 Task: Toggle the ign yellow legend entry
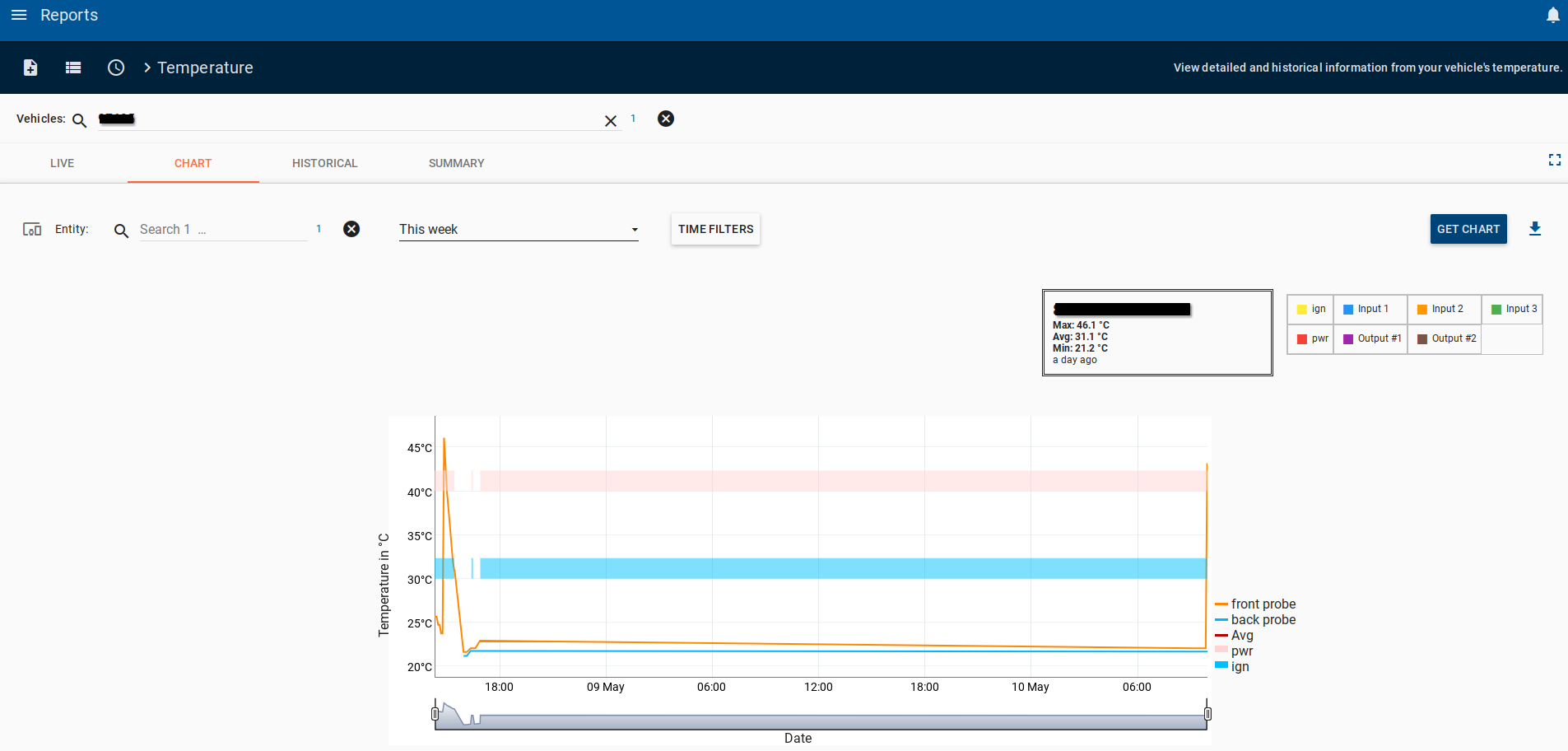1310,309
